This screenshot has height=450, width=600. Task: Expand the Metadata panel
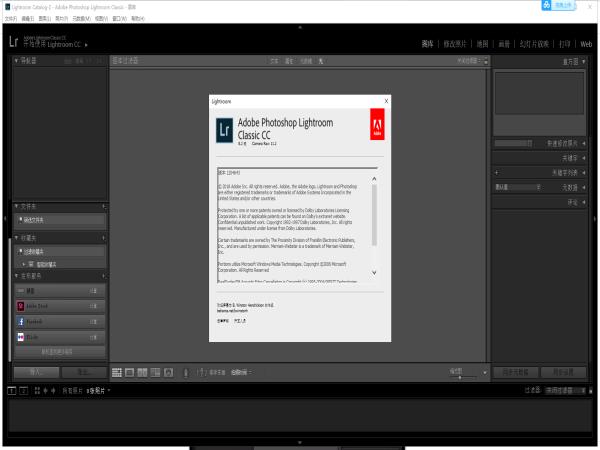(x=584, y=188)
